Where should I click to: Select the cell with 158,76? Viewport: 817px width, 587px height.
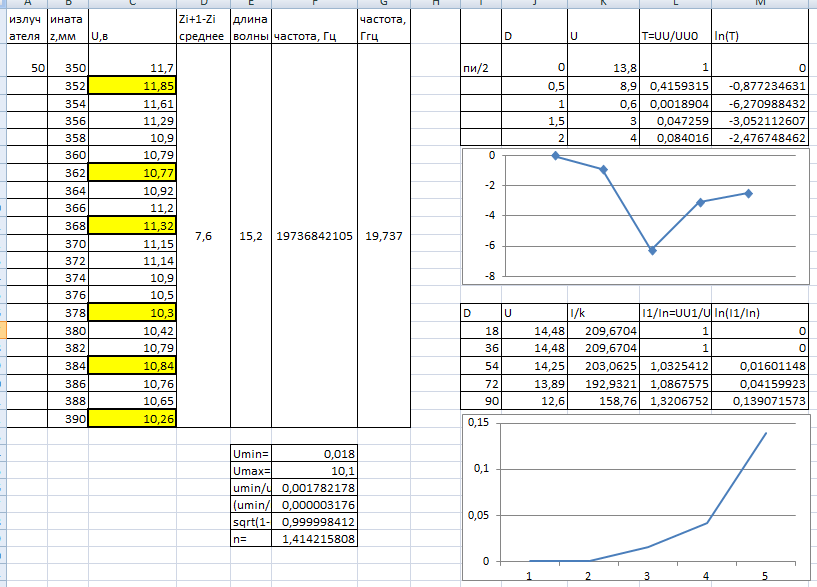(603, 401)
